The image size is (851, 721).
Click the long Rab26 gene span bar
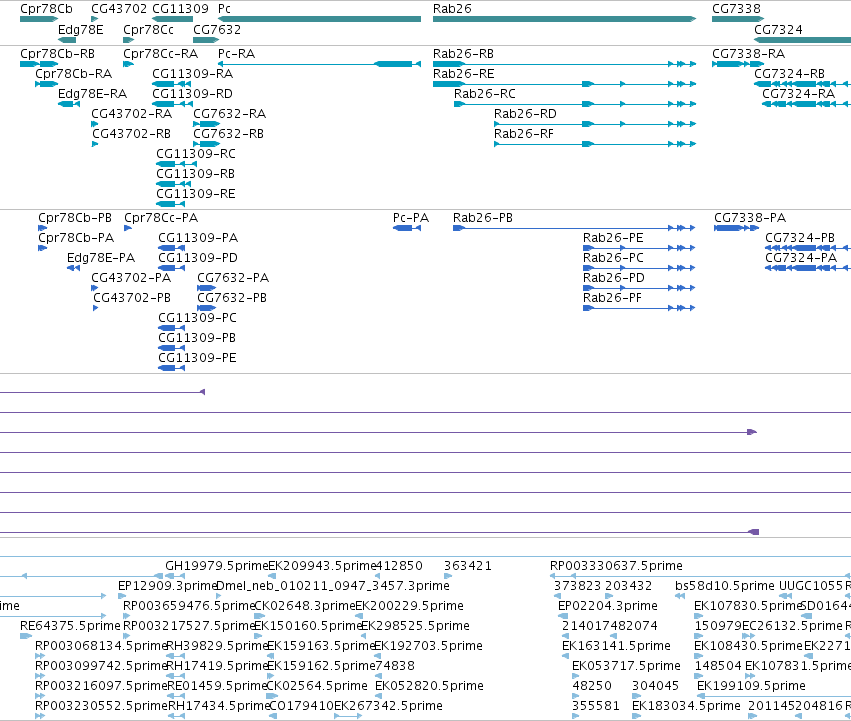[x=564, y=19]
